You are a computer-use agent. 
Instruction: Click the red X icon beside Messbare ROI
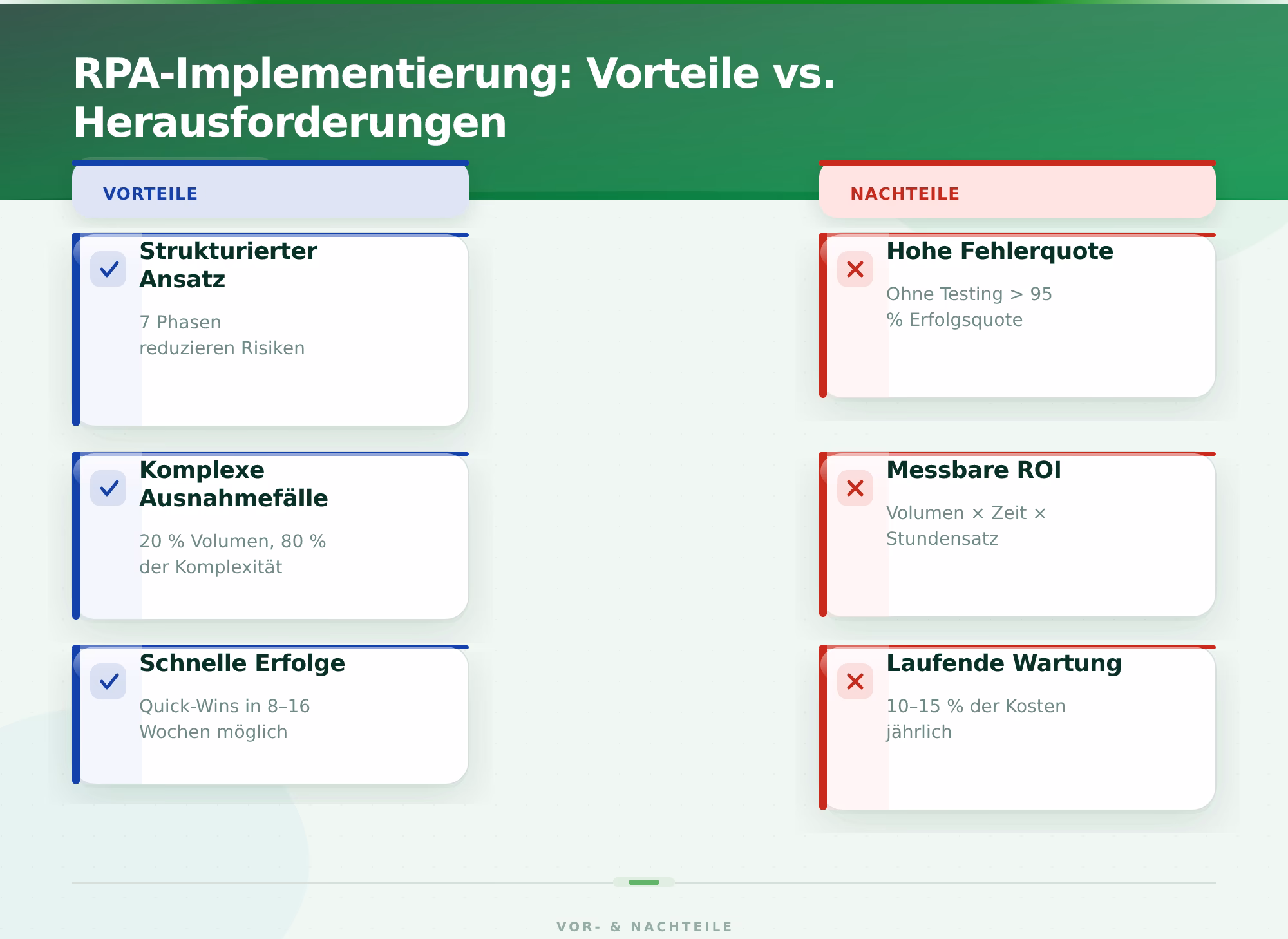(855, 488)
